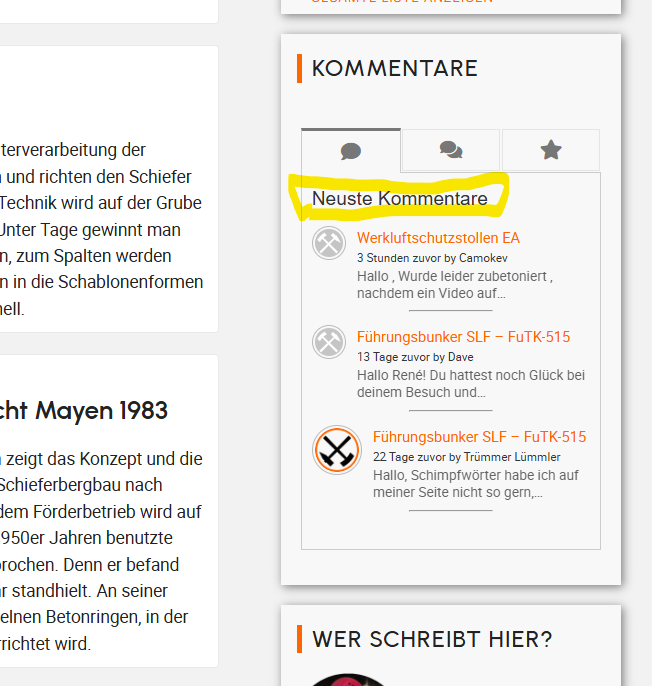Viewport: 665px width, 686px height.
Task: Click the partially visible "GESAMTE LISTE ANZEIGEN" link
Action: [x=402, y=2]
